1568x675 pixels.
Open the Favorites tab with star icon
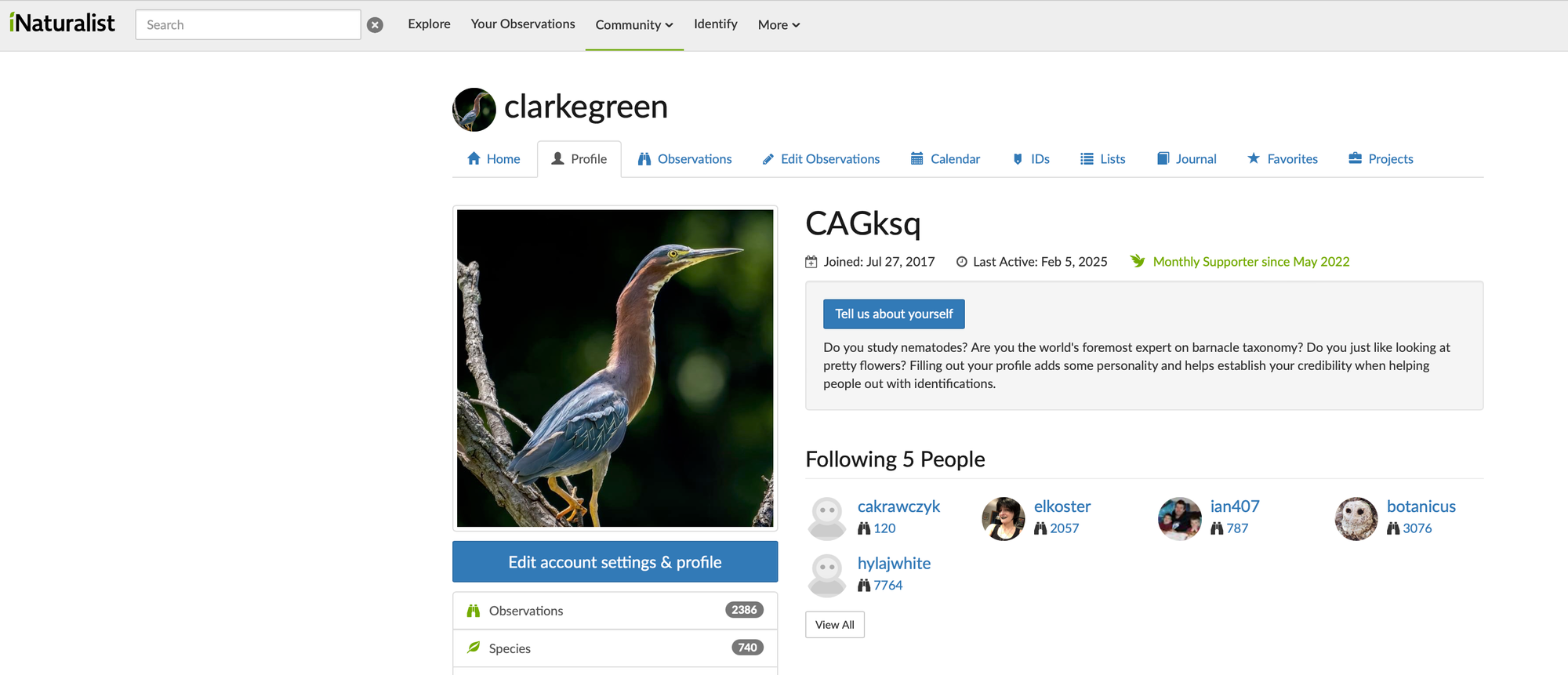tap(1283, 159)
